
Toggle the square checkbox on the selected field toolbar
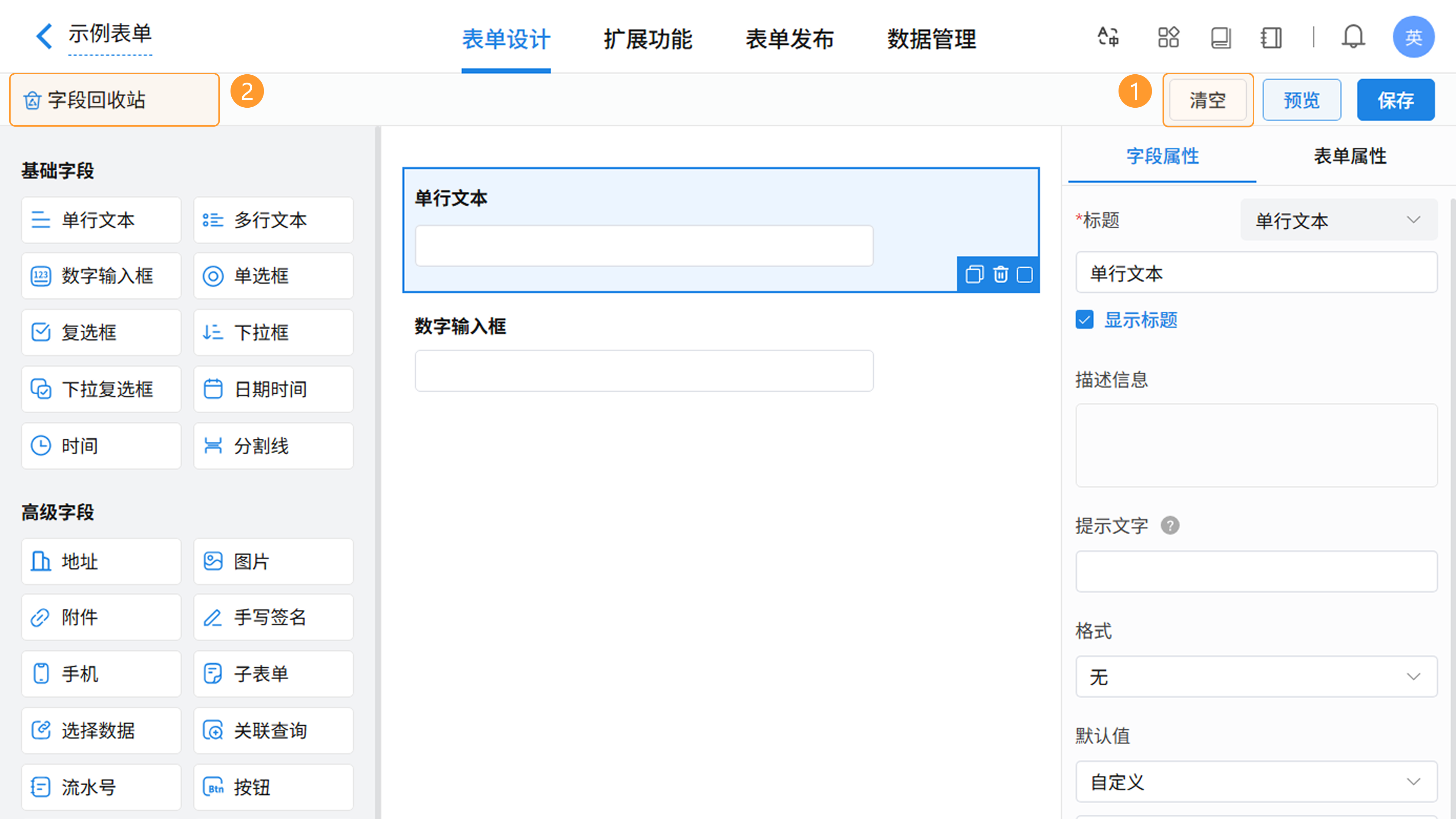pos(1025,275)
